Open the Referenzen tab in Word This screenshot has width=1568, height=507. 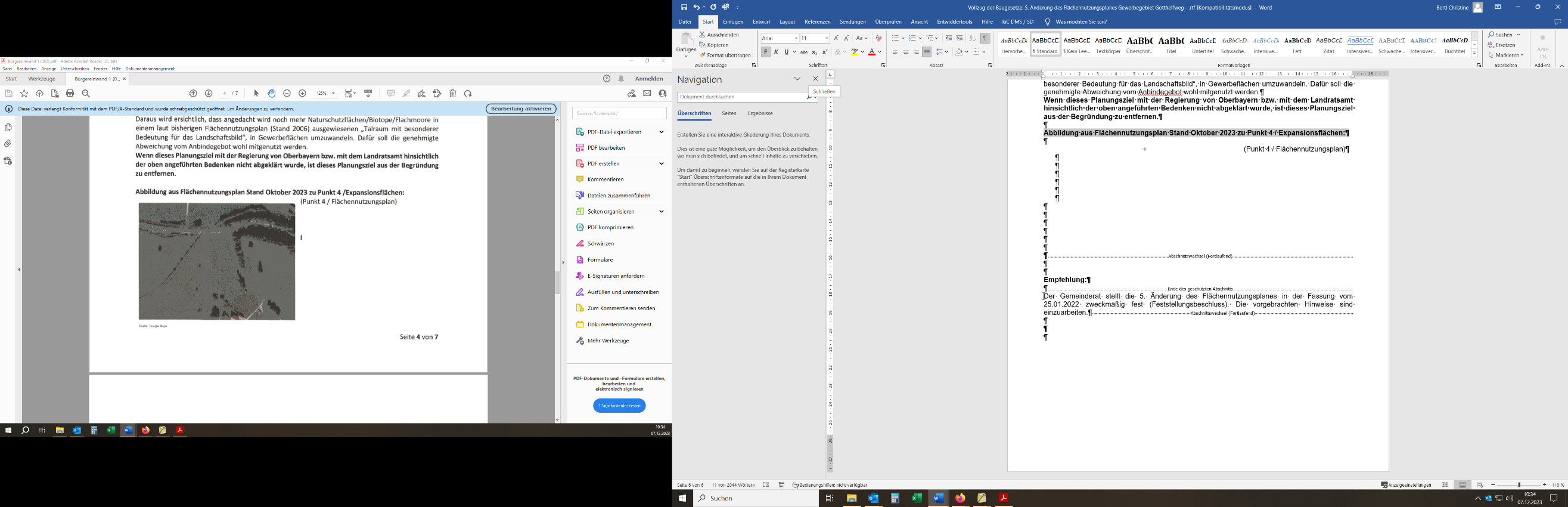click(x=817, y=22)
